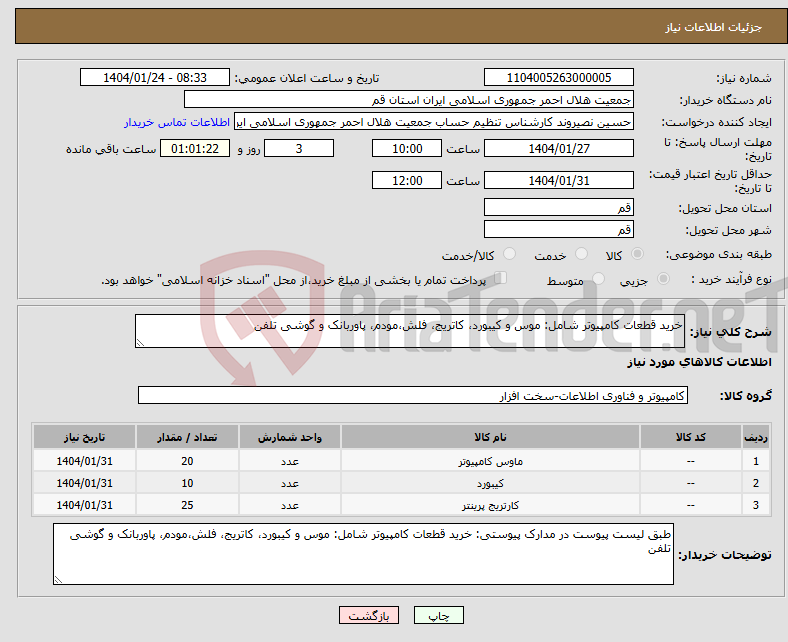Image resolution: width=788 pixels, height=642 pixels.
Task: Click the کیبورد item name
Action: click(490, 483)
